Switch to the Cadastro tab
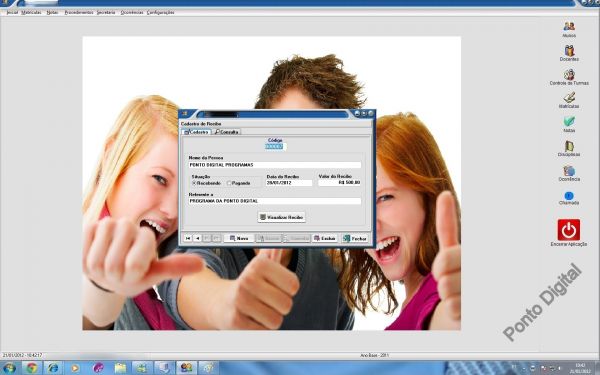The image size is (600, 375). (x=196, y=132)
